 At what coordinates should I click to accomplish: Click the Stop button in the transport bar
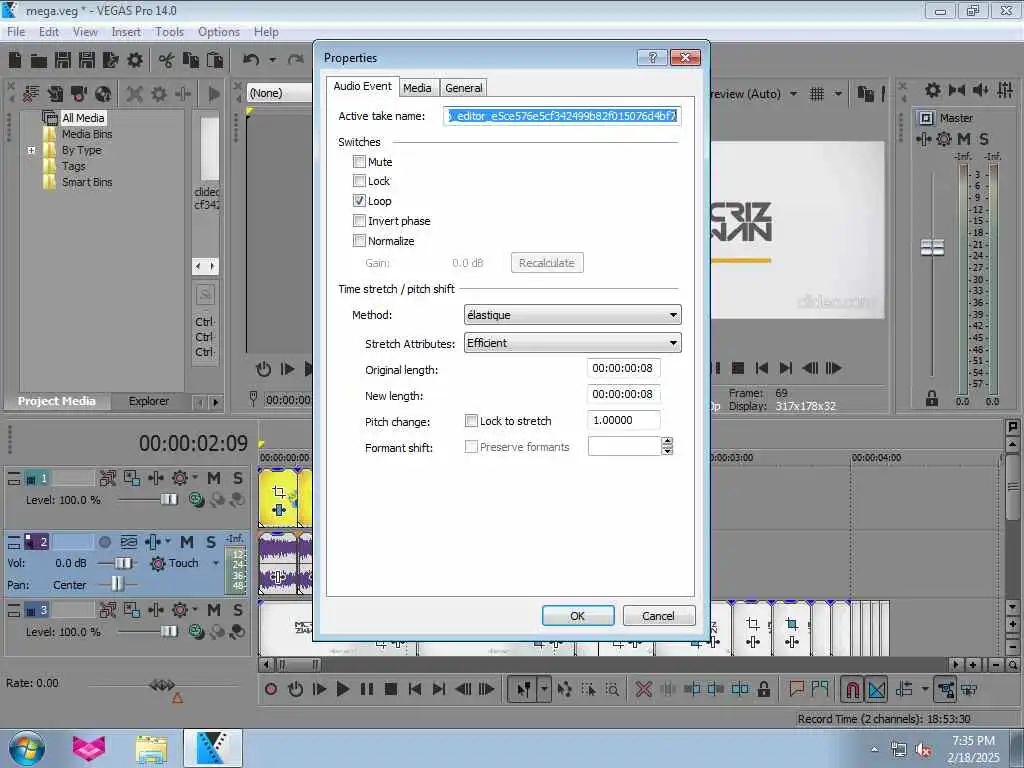391,689
